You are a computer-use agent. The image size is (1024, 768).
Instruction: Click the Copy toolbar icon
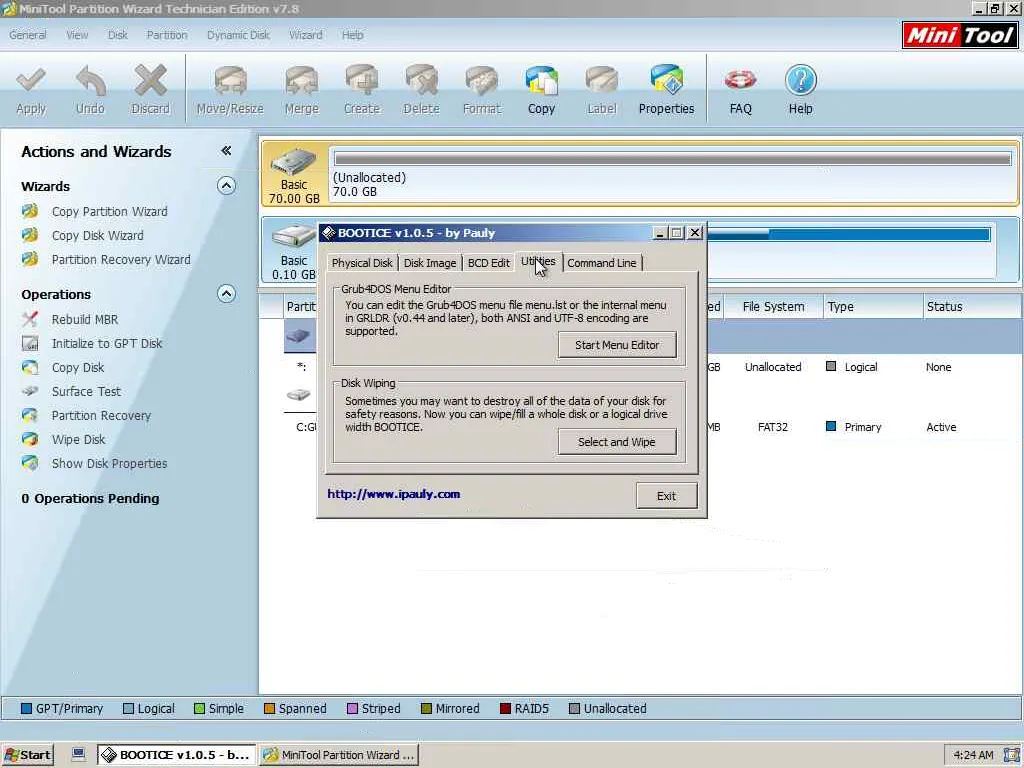pyautogui.click(x=541, y=91)
